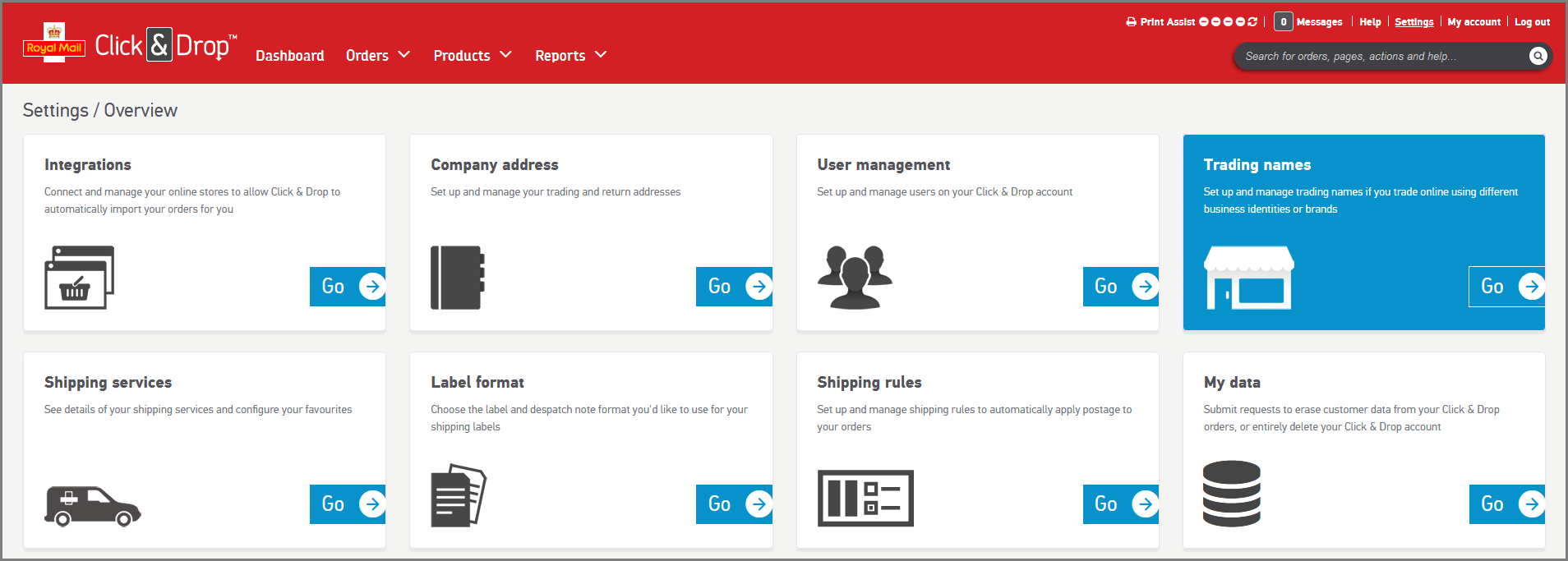Focus the search orders and help field

[1381, 56]
